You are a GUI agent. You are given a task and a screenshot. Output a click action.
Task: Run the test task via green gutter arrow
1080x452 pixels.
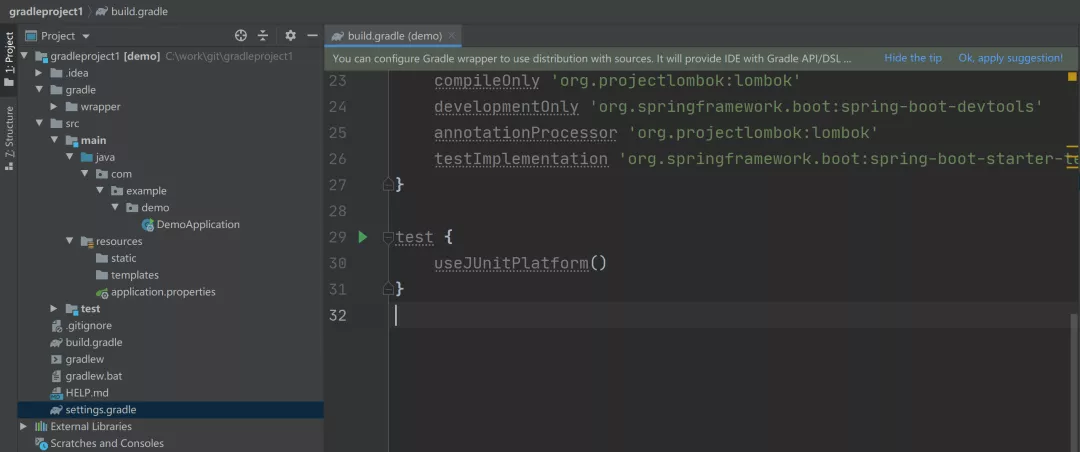click(x=363, y=237)
